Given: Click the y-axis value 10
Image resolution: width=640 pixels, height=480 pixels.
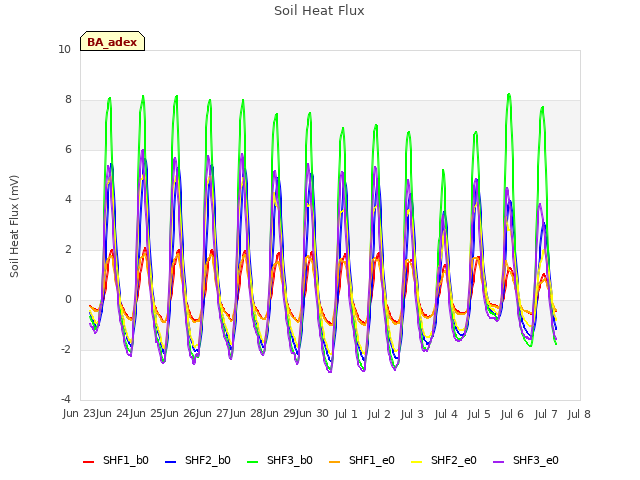Looking at the screenshot, I should tap(64, 49).
